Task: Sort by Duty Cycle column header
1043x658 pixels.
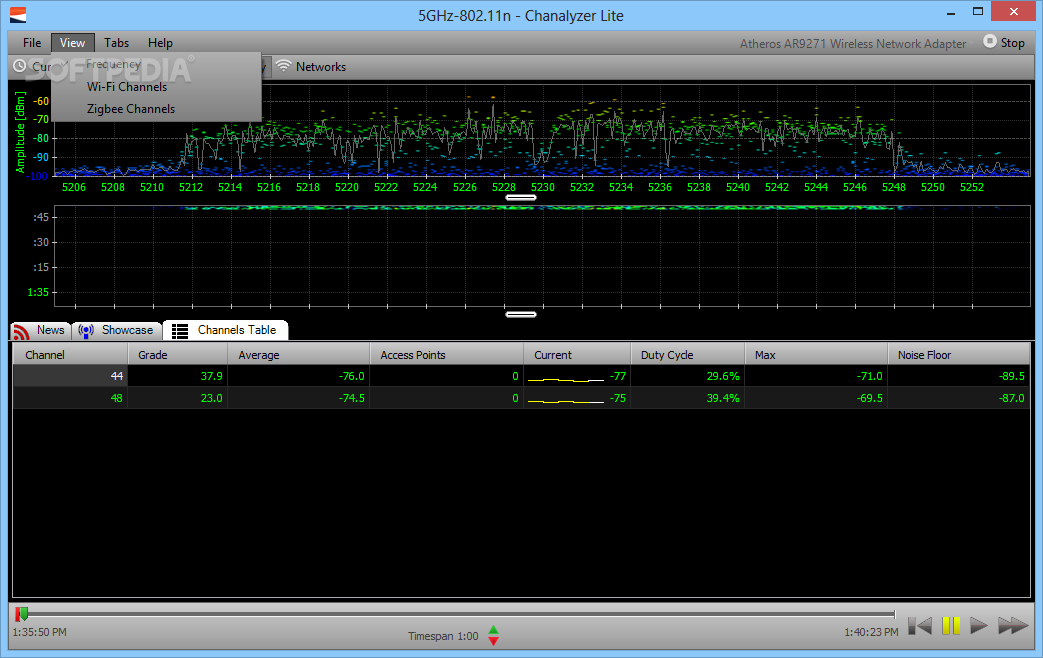Action: (x=687, y=355)
